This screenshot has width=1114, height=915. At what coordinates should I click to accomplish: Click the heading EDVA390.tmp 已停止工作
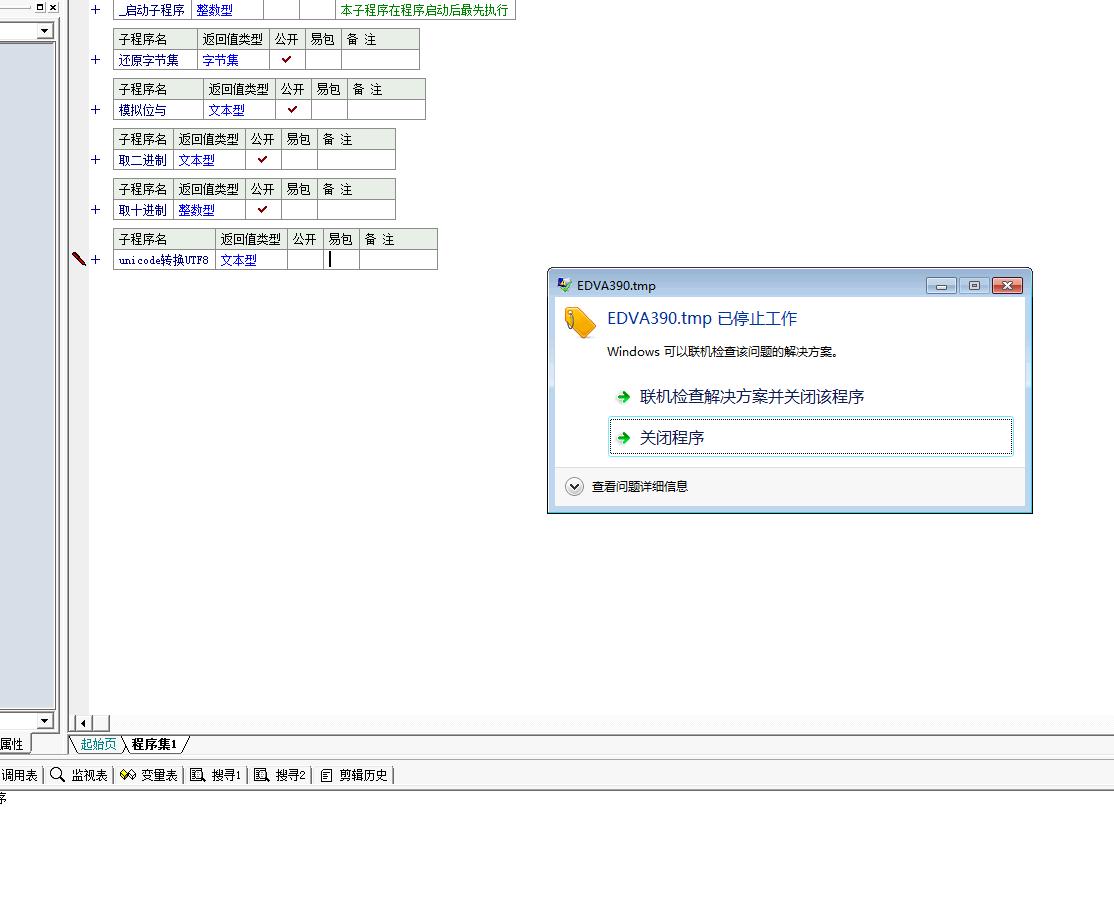pyautogui.click(x=702, y=318)
